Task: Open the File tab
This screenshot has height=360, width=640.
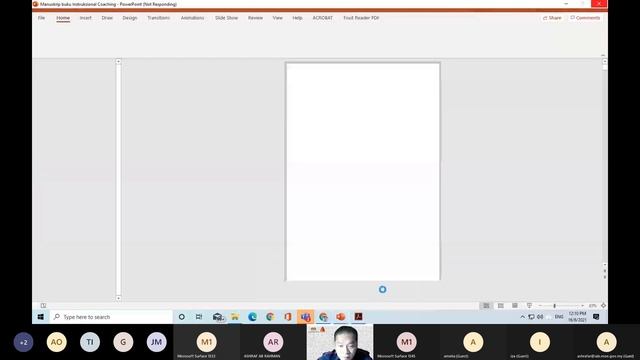Action: point(41,18)
